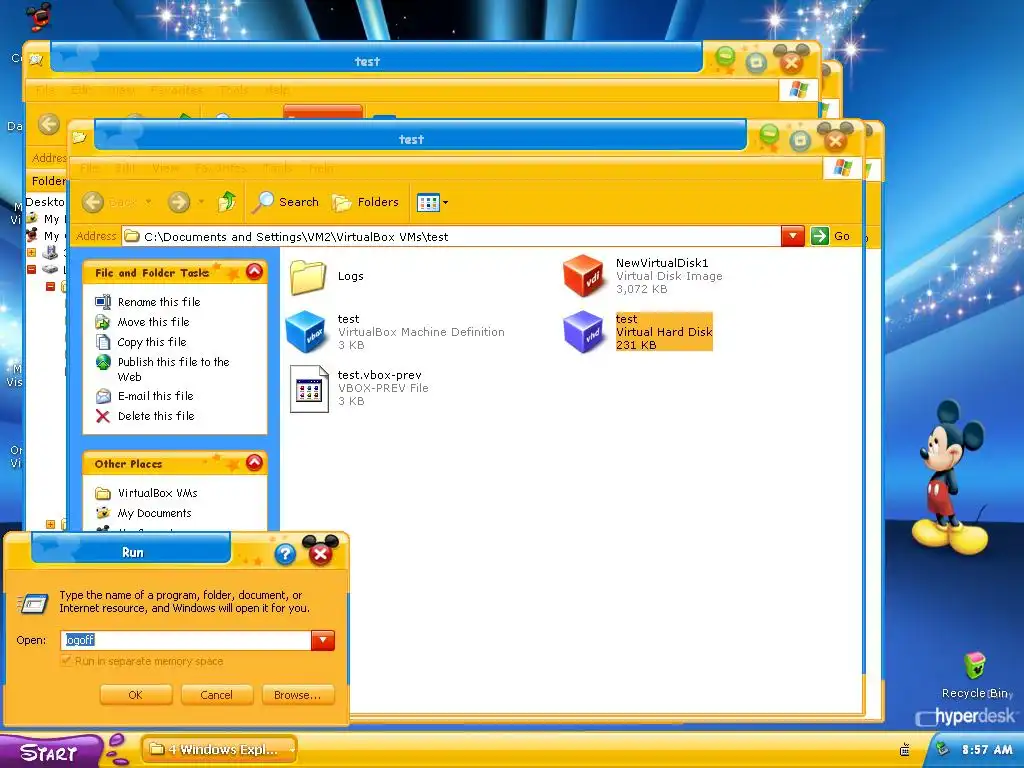The width and height of the screenshot is (1024, 768).
Task: Click the Forward arrow in the front window toolbar
Action: coord(179,202)
